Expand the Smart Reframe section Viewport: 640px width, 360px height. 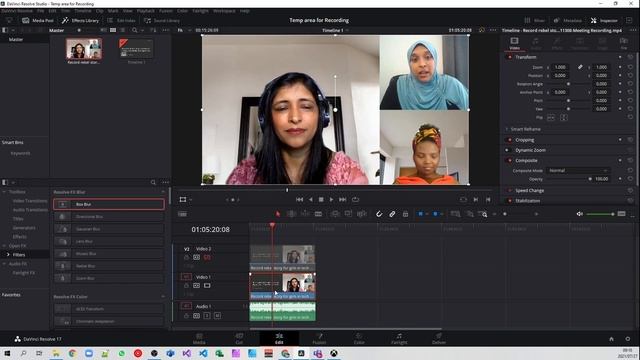click(x=525, y=129)
